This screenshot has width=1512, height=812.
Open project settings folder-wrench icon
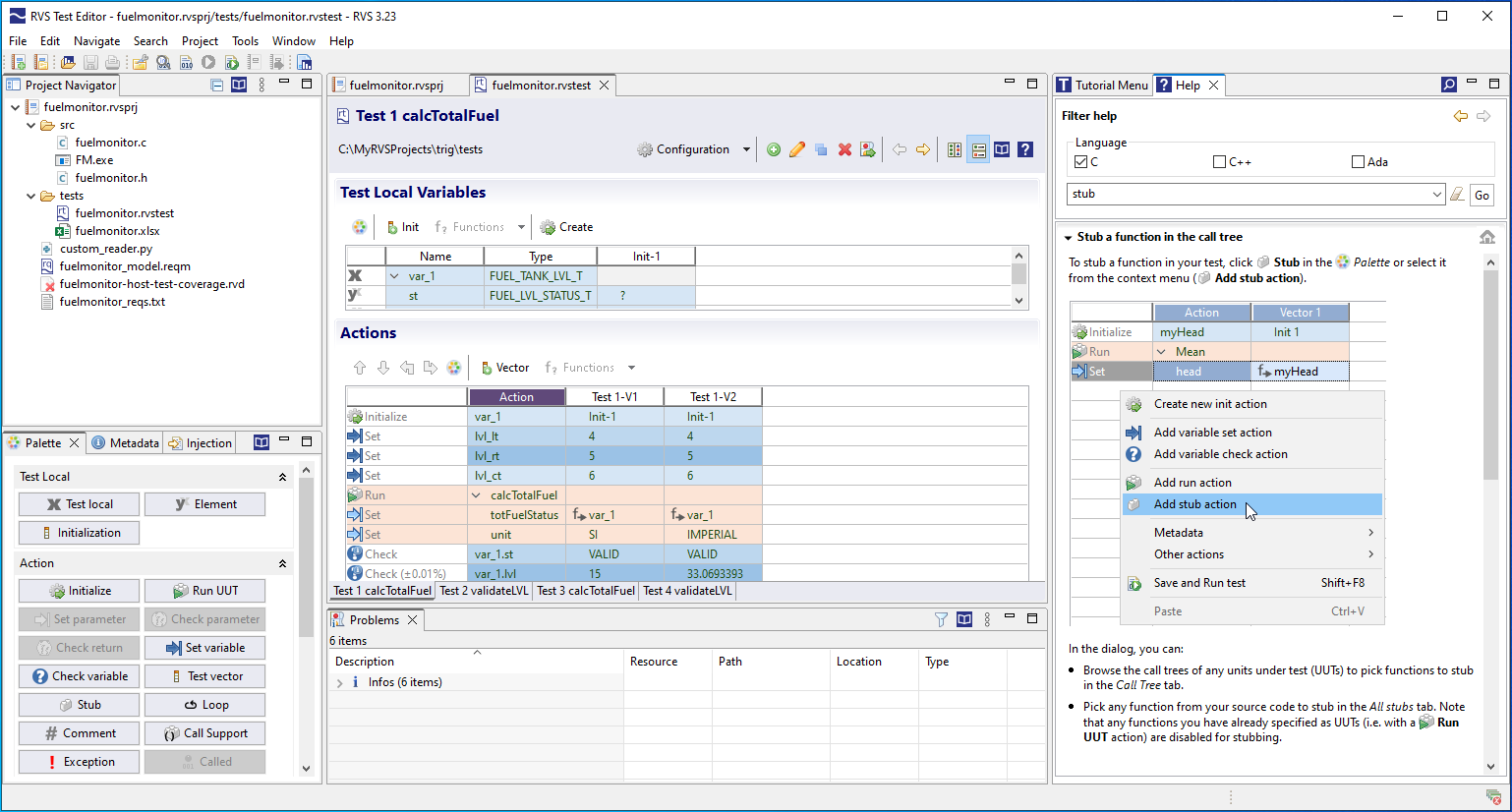pos(141,62)
